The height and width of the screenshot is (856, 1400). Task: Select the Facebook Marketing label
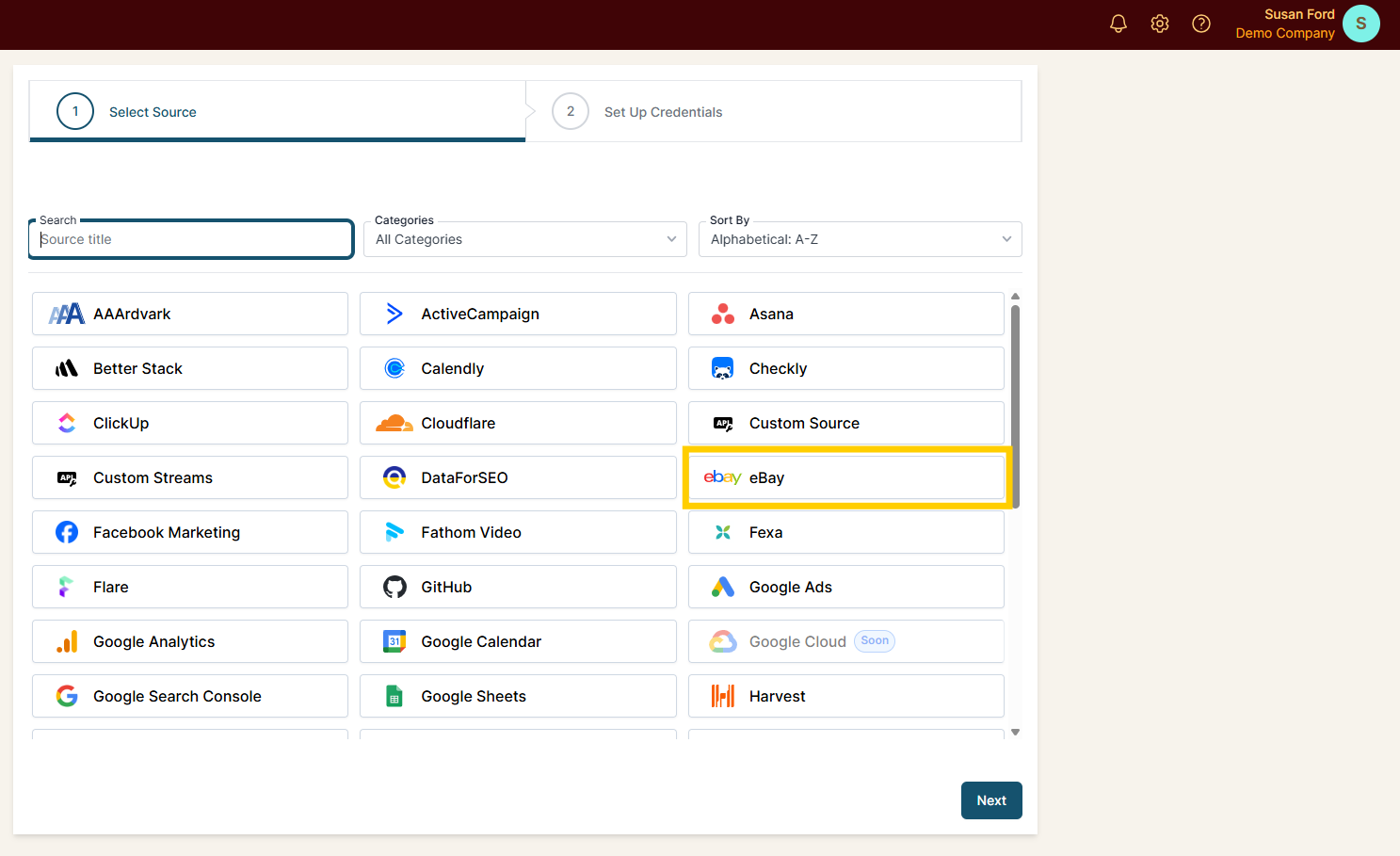[x=167, y=532]
